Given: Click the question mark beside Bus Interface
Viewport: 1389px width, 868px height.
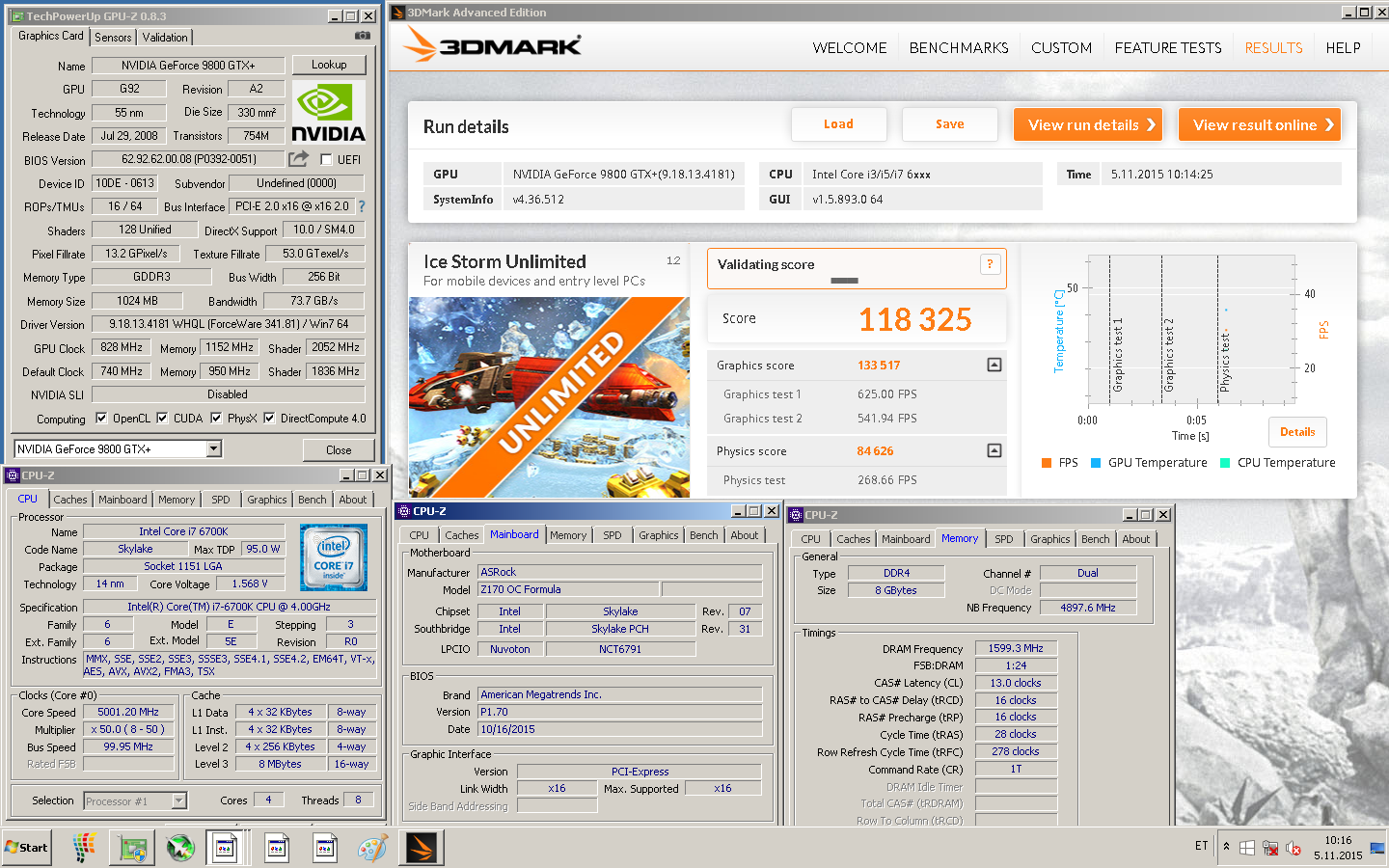Looking at the screenshot, I should (x=362, y=206).
